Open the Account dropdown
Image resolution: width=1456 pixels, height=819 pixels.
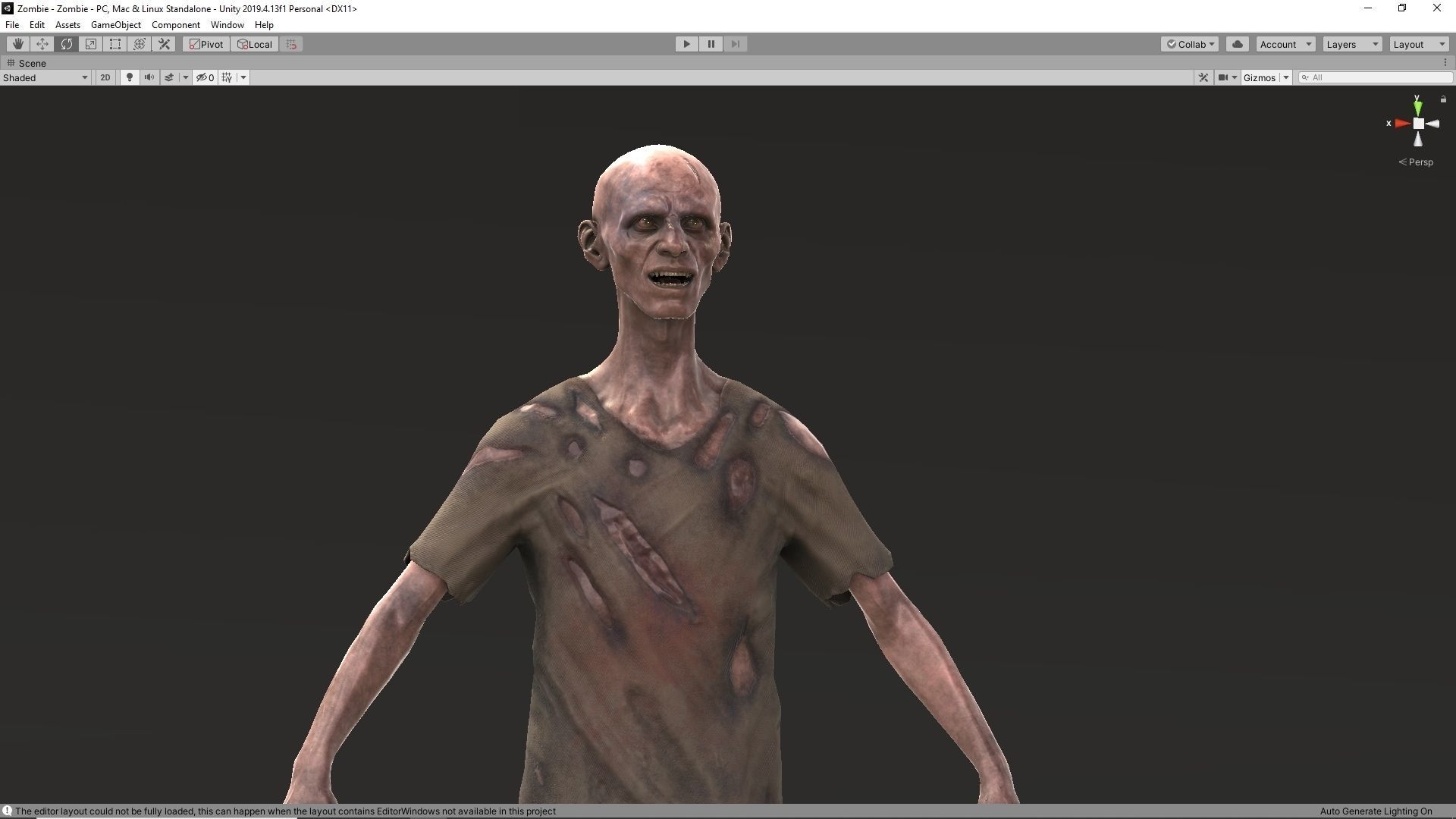pyautogui.click(x=1285, y=44)
